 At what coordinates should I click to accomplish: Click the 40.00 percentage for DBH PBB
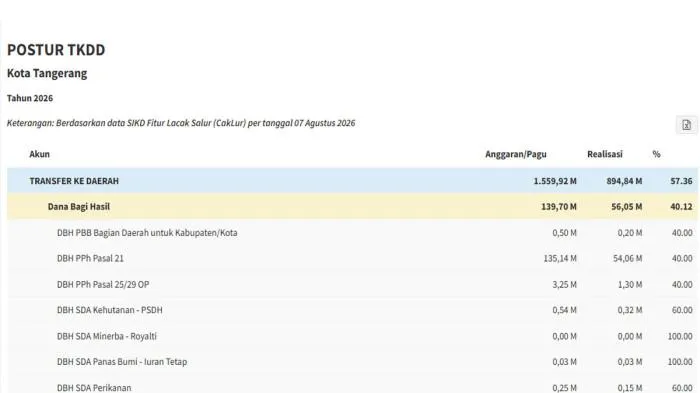point(682,233)
